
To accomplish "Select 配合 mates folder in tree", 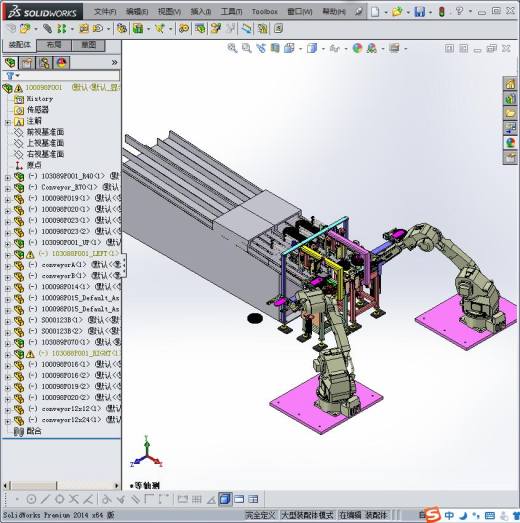I will pos(34,431).
